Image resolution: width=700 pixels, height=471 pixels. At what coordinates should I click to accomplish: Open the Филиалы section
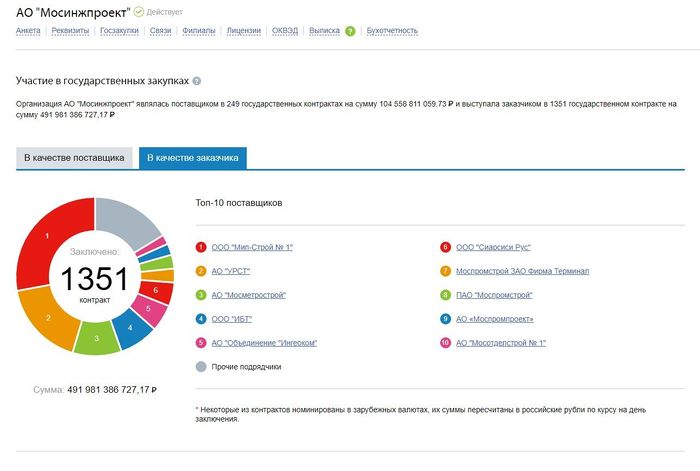pos(199,31)
